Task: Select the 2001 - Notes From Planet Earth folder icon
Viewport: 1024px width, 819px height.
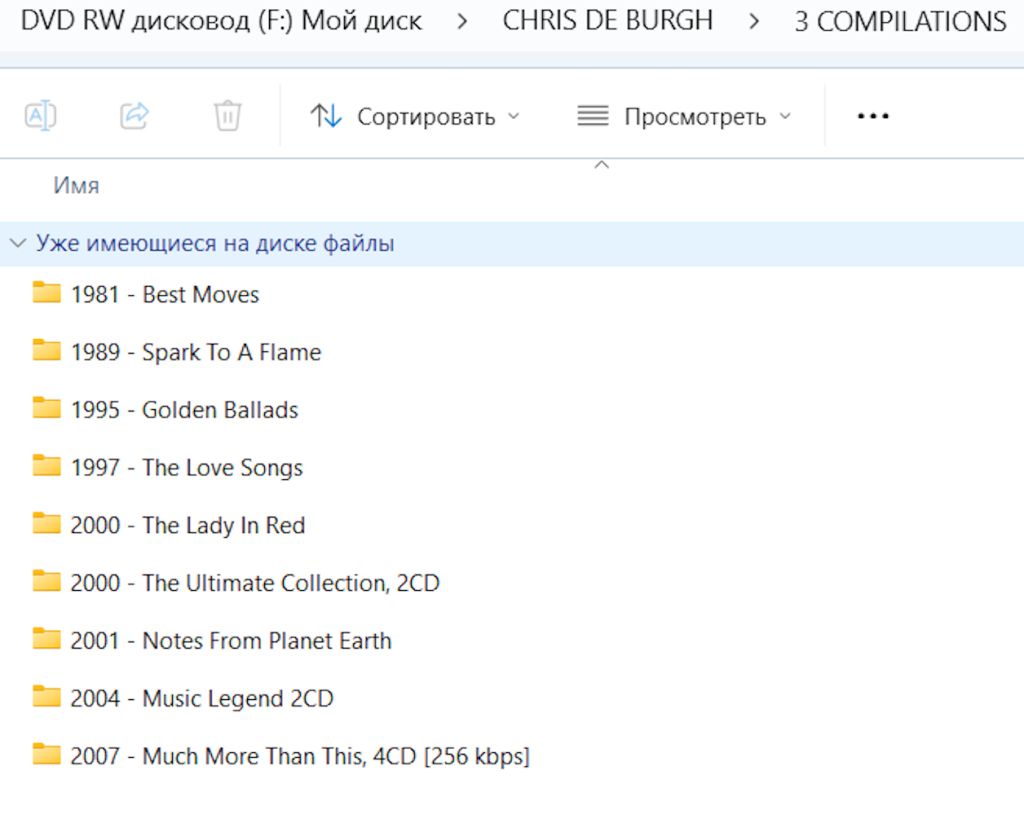Action: click(46, 638)
